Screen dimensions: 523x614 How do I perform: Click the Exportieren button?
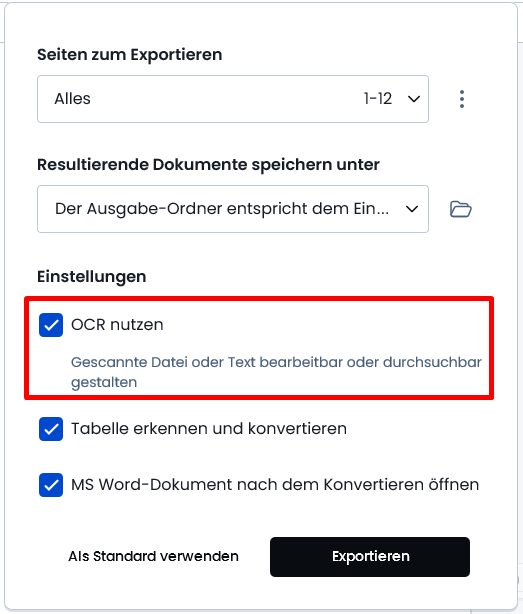pos(370,557)
